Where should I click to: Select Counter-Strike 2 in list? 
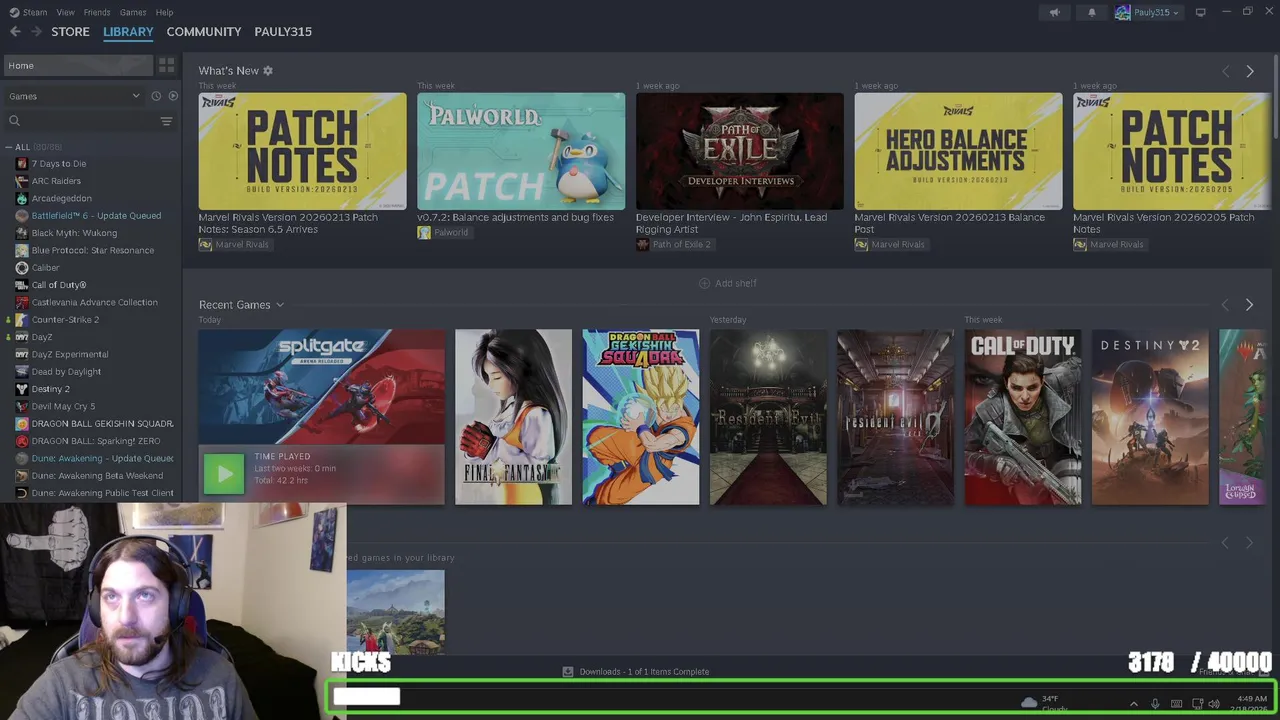pyautogui.click(x=65, y=319)
